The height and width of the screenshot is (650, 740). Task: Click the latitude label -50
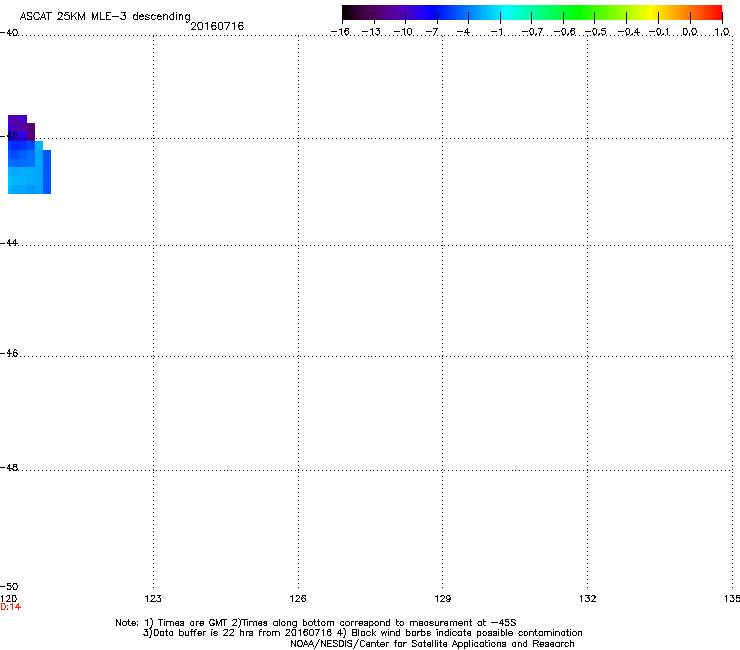pos(9,587)
